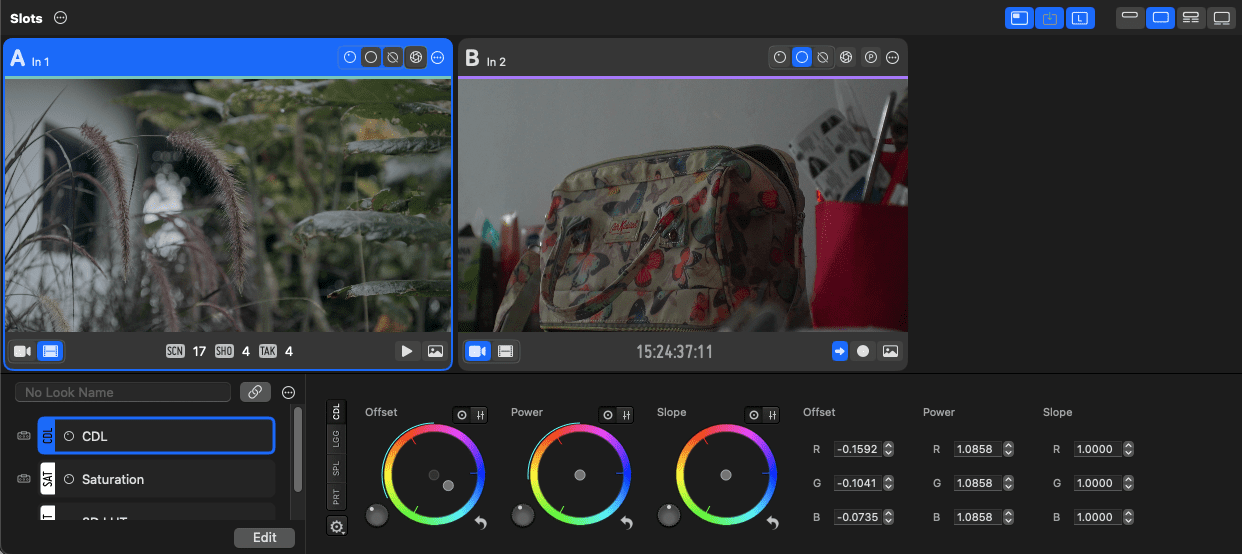Open the gear settings below the vertical tabs

pos(337,527)
